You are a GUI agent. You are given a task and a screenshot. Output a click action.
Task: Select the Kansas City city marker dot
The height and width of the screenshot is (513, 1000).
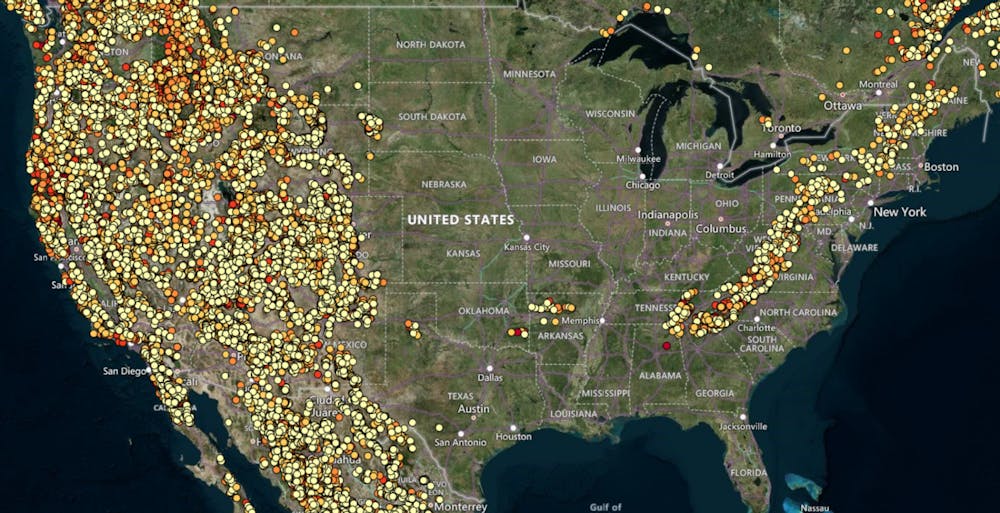(x=527, y=237)
